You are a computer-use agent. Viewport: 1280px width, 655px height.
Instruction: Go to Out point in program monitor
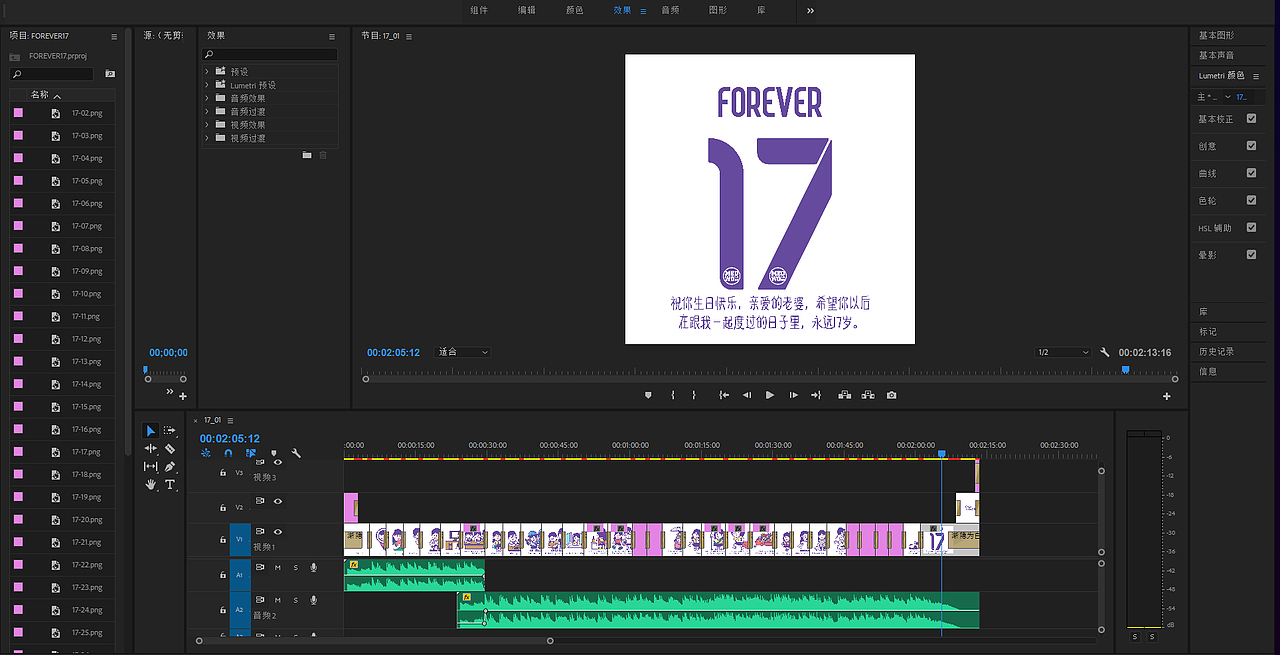click(816, 395)
